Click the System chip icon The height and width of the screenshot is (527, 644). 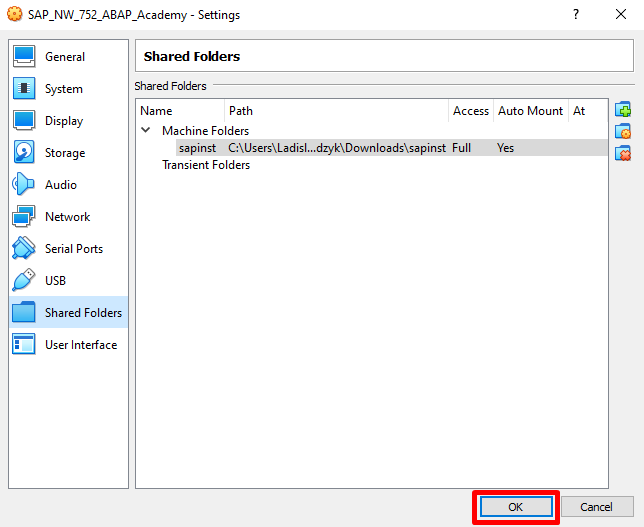(x=24, y=88)
